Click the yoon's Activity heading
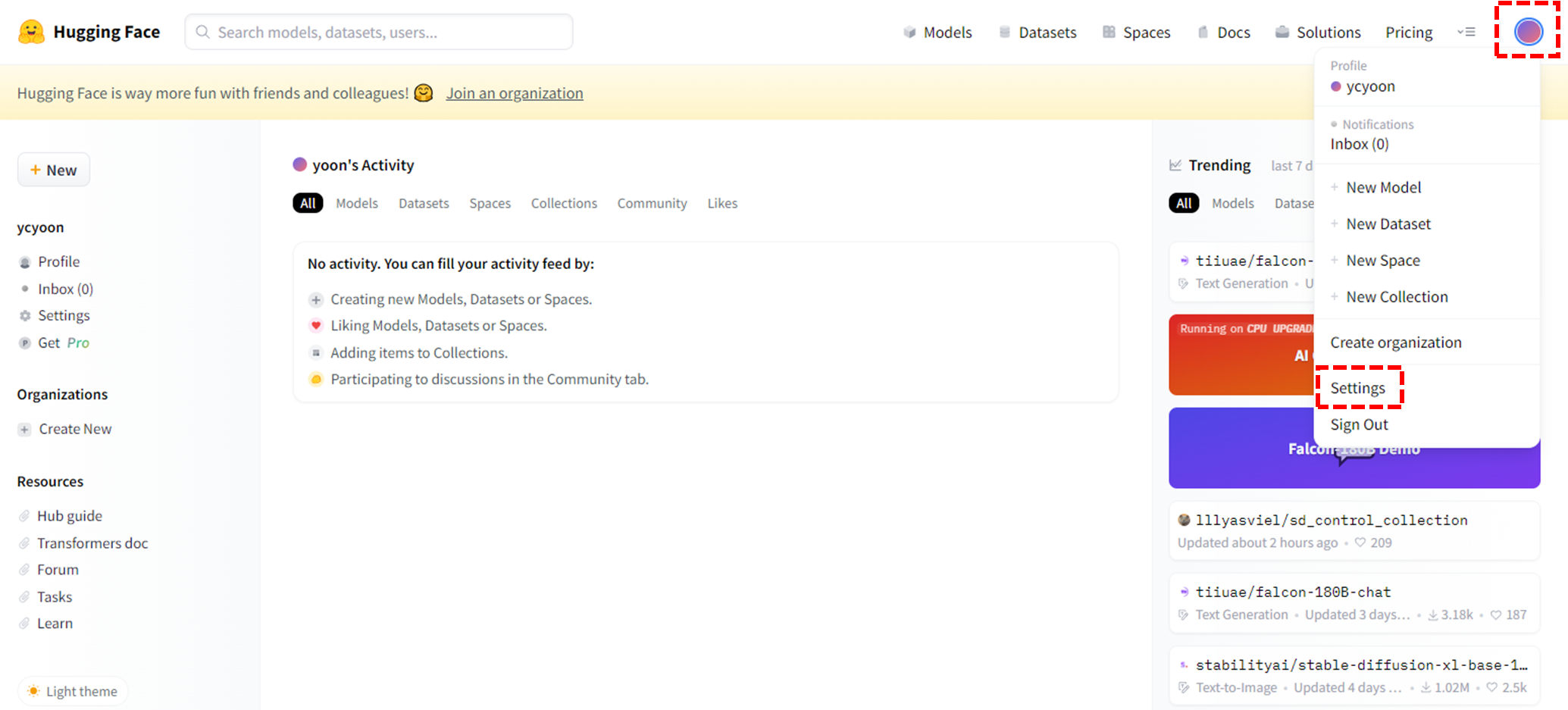This screenshot has width=1568, height=710. 363,165
